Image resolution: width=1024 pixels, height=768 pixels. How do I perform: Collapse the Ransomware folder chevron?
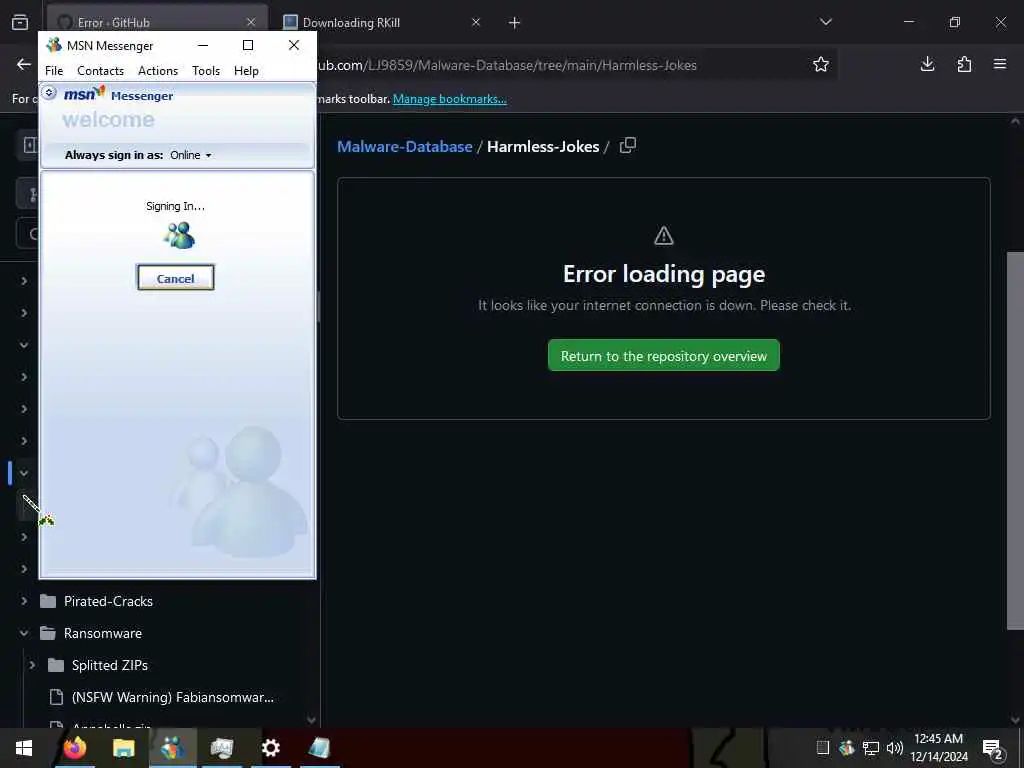pos(24,633)
